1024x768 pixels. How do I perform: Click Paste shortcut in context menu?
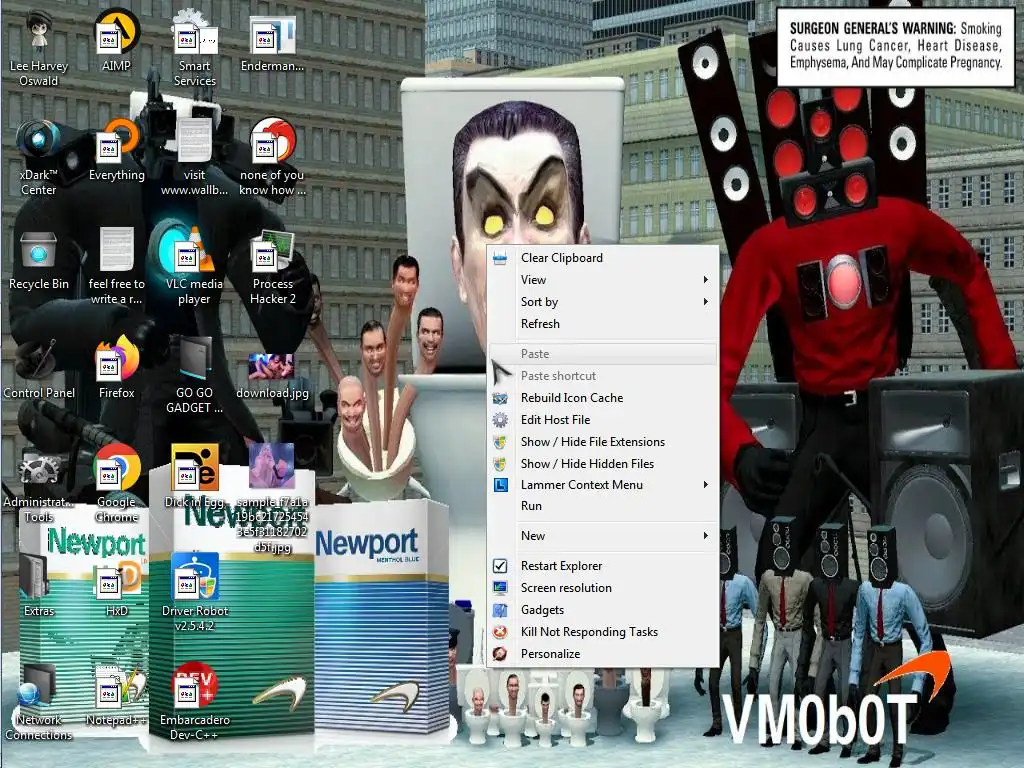point(603,376)
